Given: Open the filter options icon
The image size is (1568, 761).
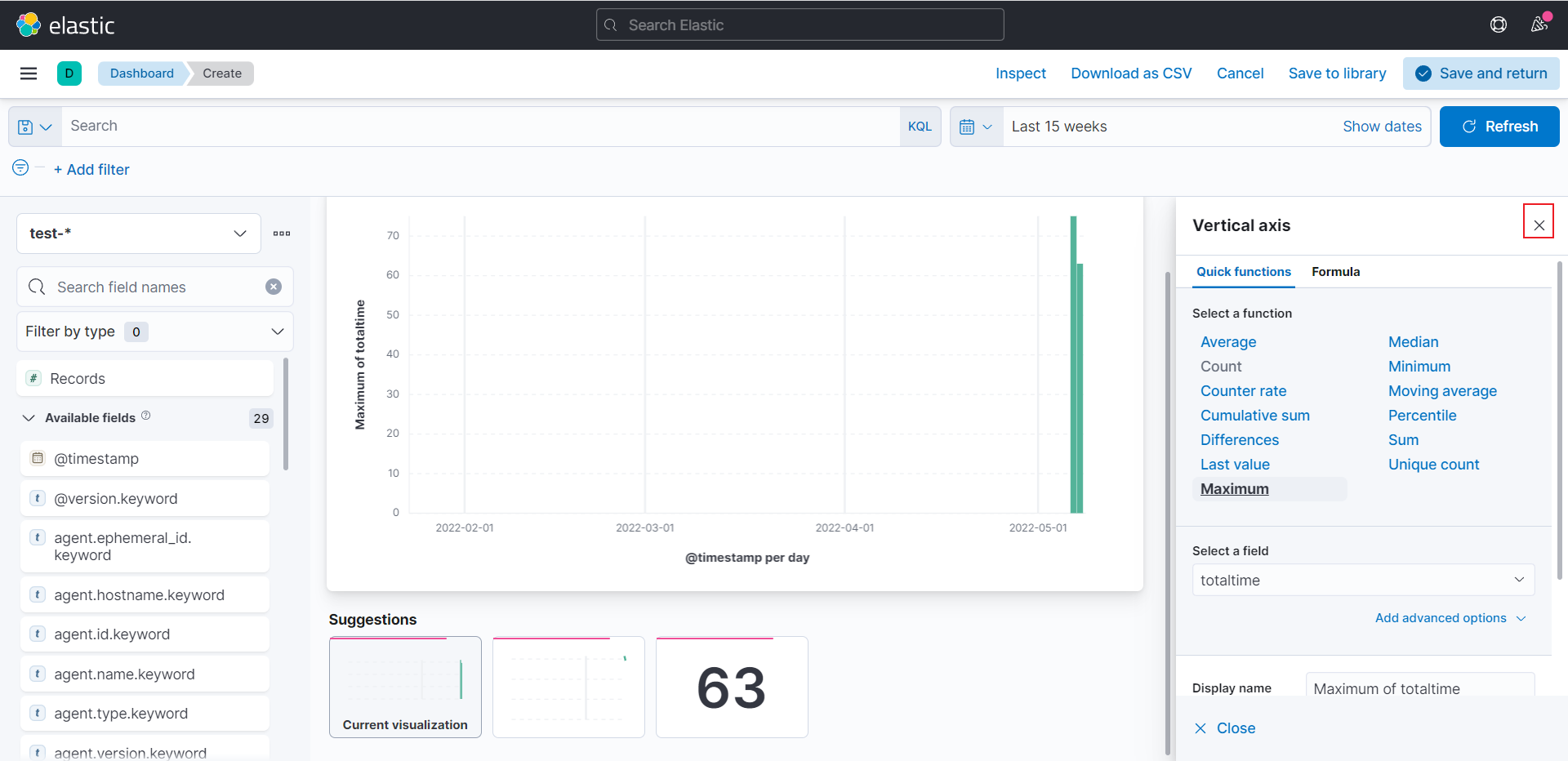Looking at the screenshot, I should tap(20, 167).
